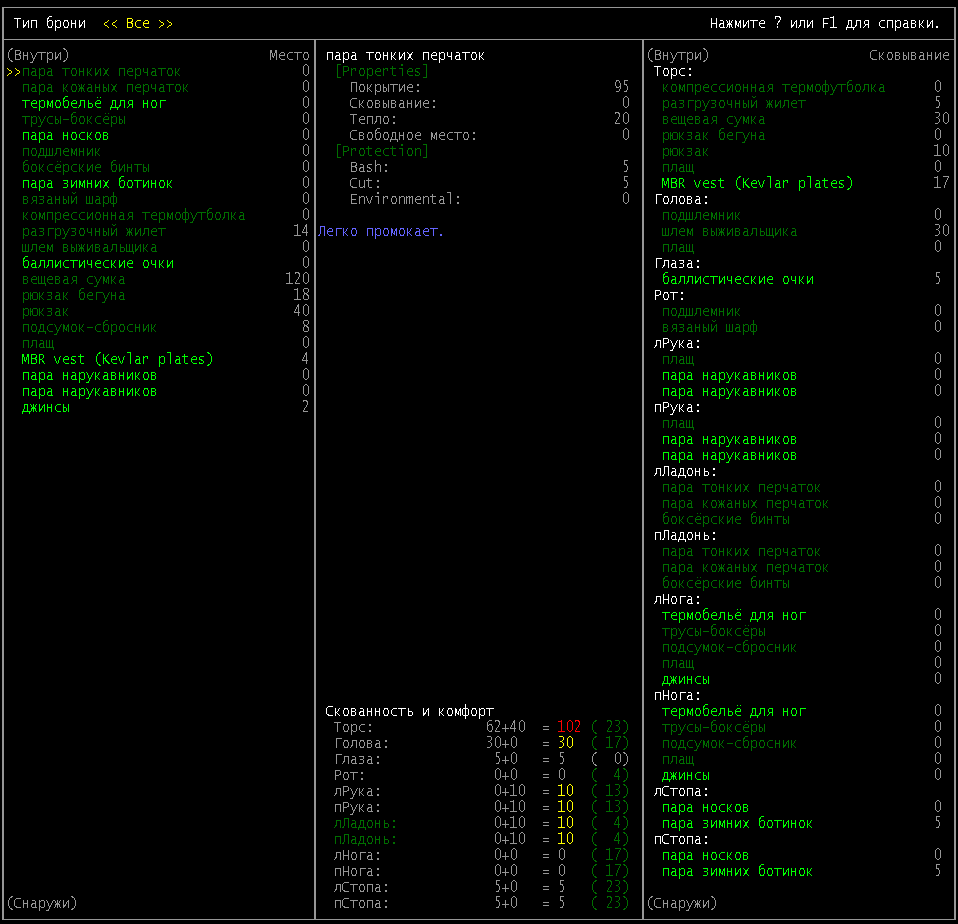Click the «Покрытие:» row showing 95
Image resolution: width=958 pixels, height=924 pixels.
[489, 87]
